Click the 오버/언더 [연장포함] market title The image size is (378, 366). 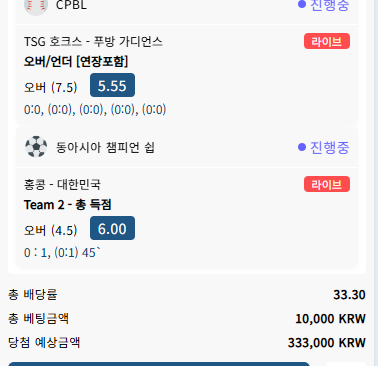76,61
